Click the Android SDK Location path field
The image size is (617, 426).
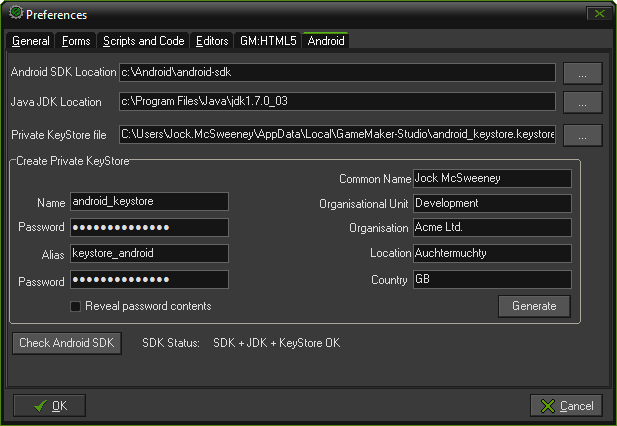click(x=336, y=72)
